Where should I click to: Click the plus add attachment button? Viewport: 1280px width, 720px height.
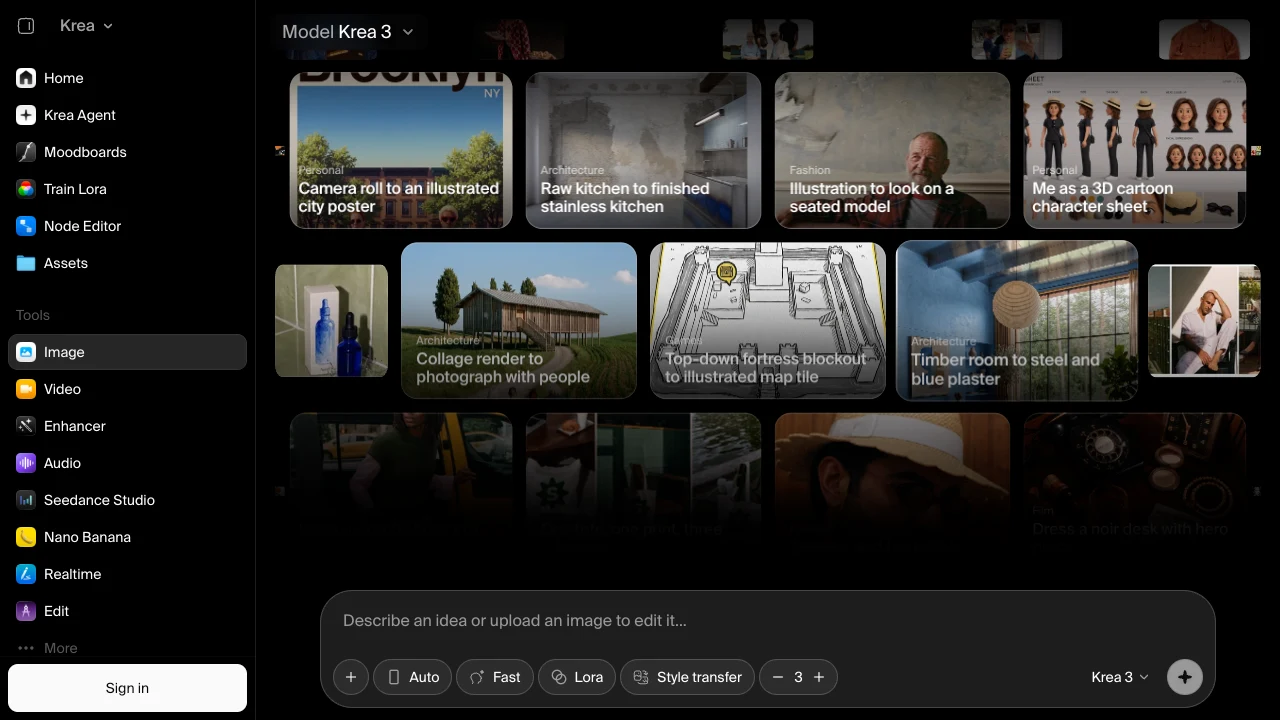tap(350, 677)
